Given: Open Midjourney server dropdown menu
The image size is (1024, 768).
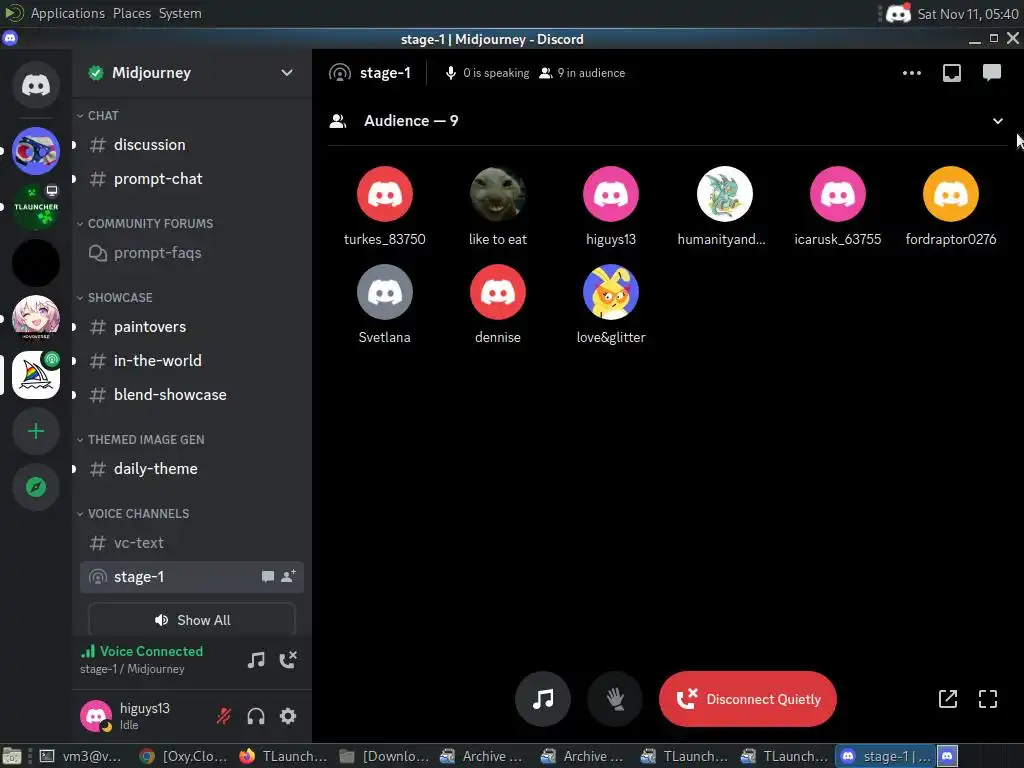Looking at the screenshot, I should click(x=287, y=72).
